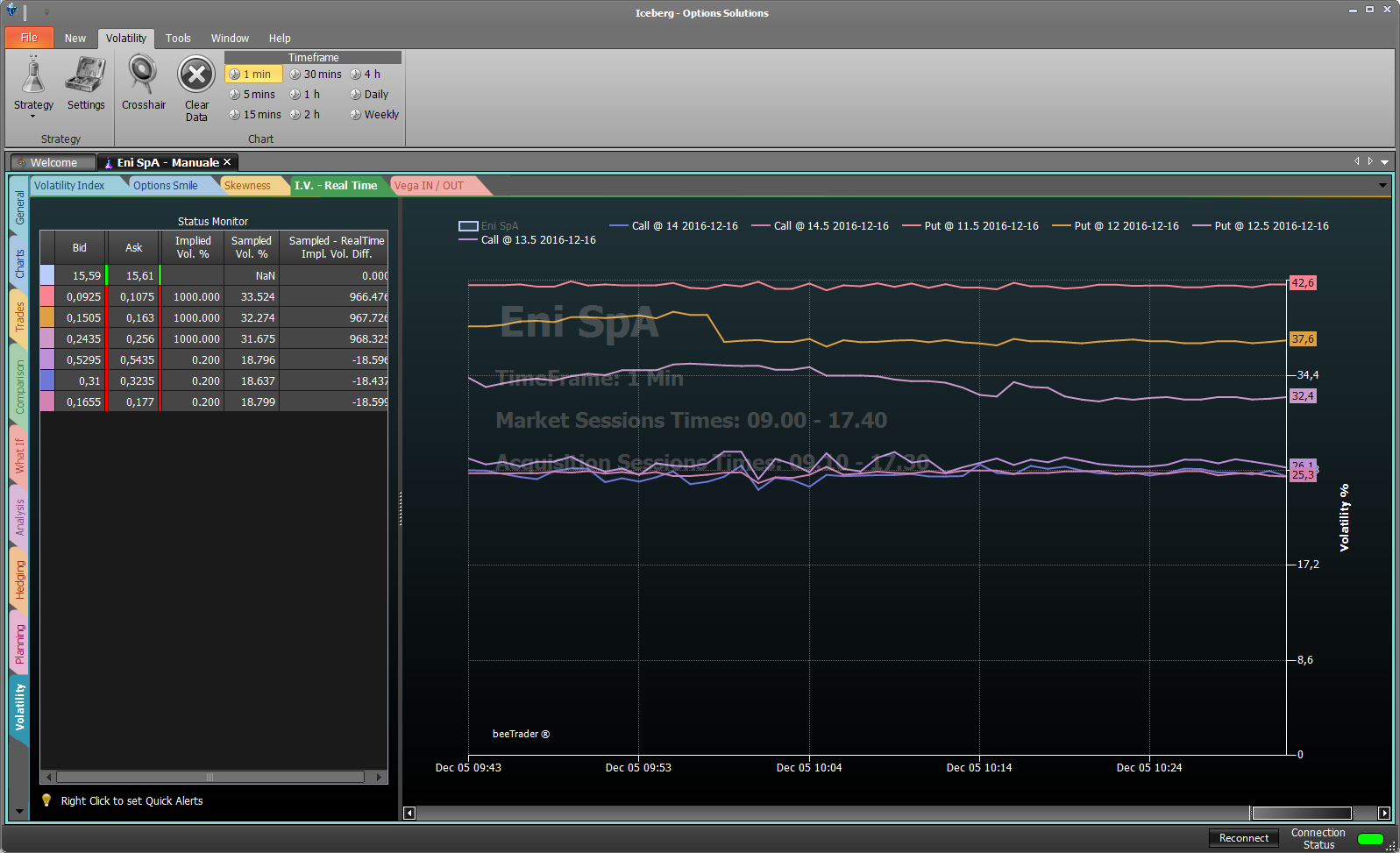
Task: Select the 5 mins timeframe
Action: point(252,95)
